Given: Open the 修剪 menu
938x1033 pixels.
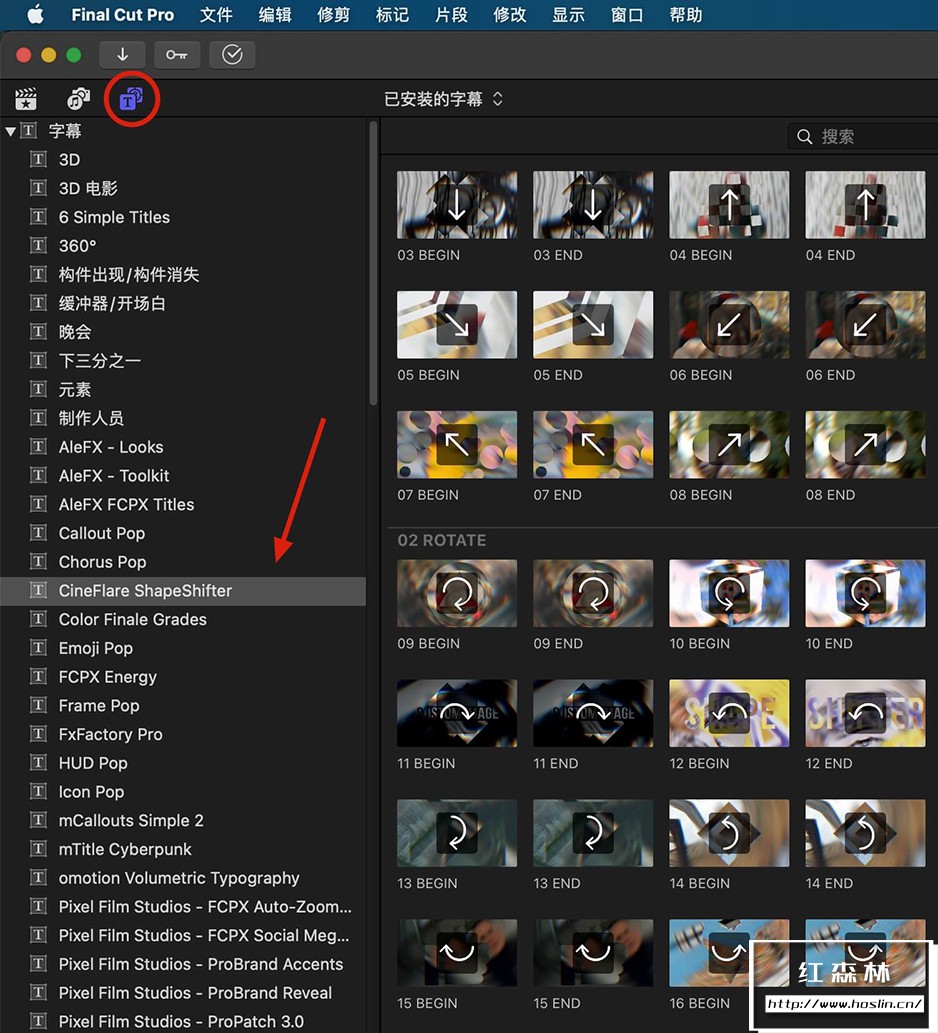Looking at the screenshot, I should [333, 14].
